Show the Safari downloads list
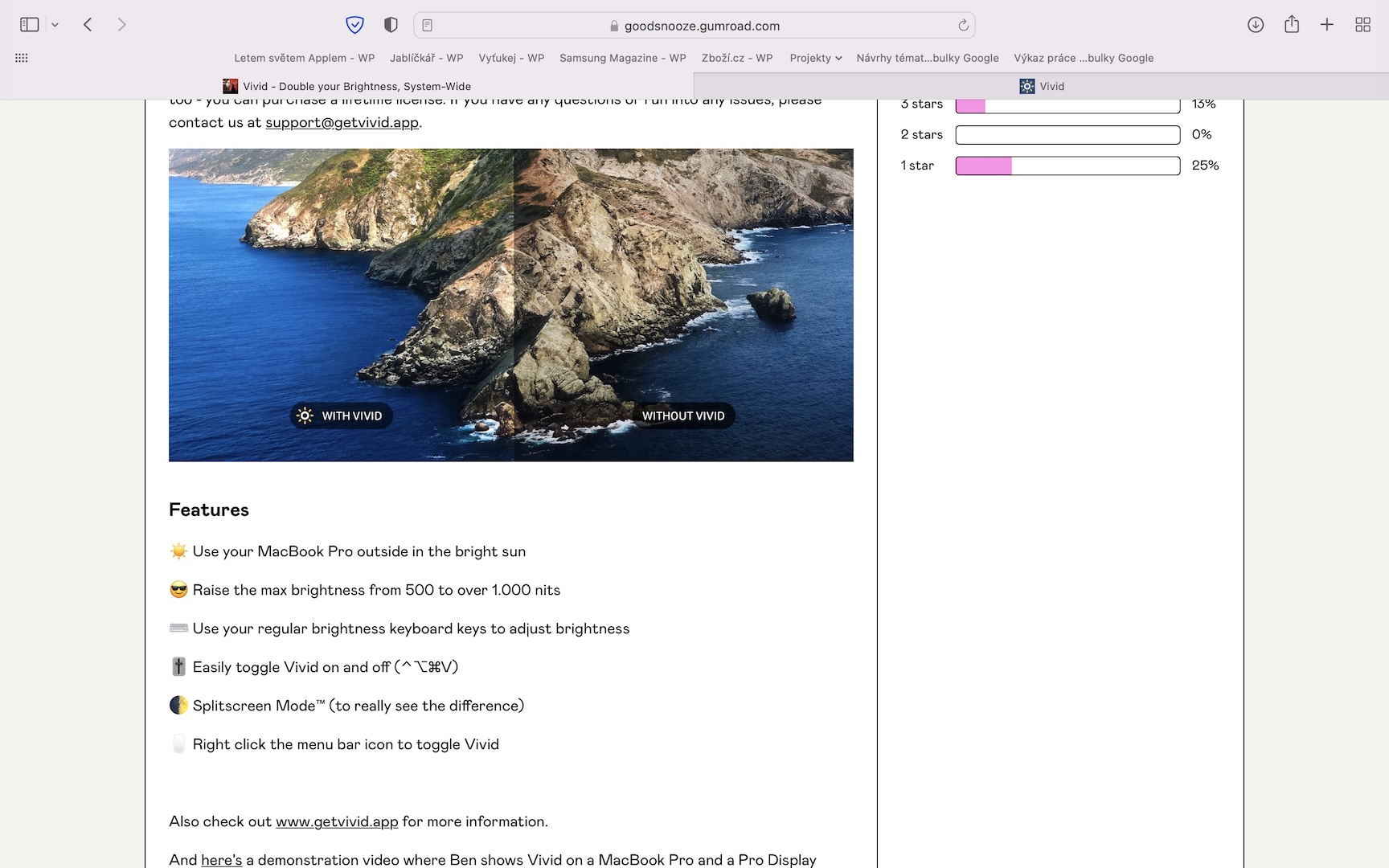This screenshot has width=1389, height=868. point(1256,25)
